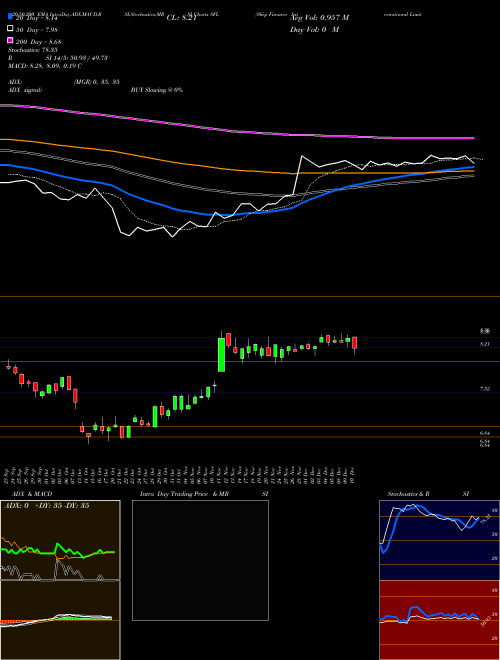Click the 'CL: 8.21' closing price text
The width and height of the screenshot is (500, 660).
click(x=181, y=18)
